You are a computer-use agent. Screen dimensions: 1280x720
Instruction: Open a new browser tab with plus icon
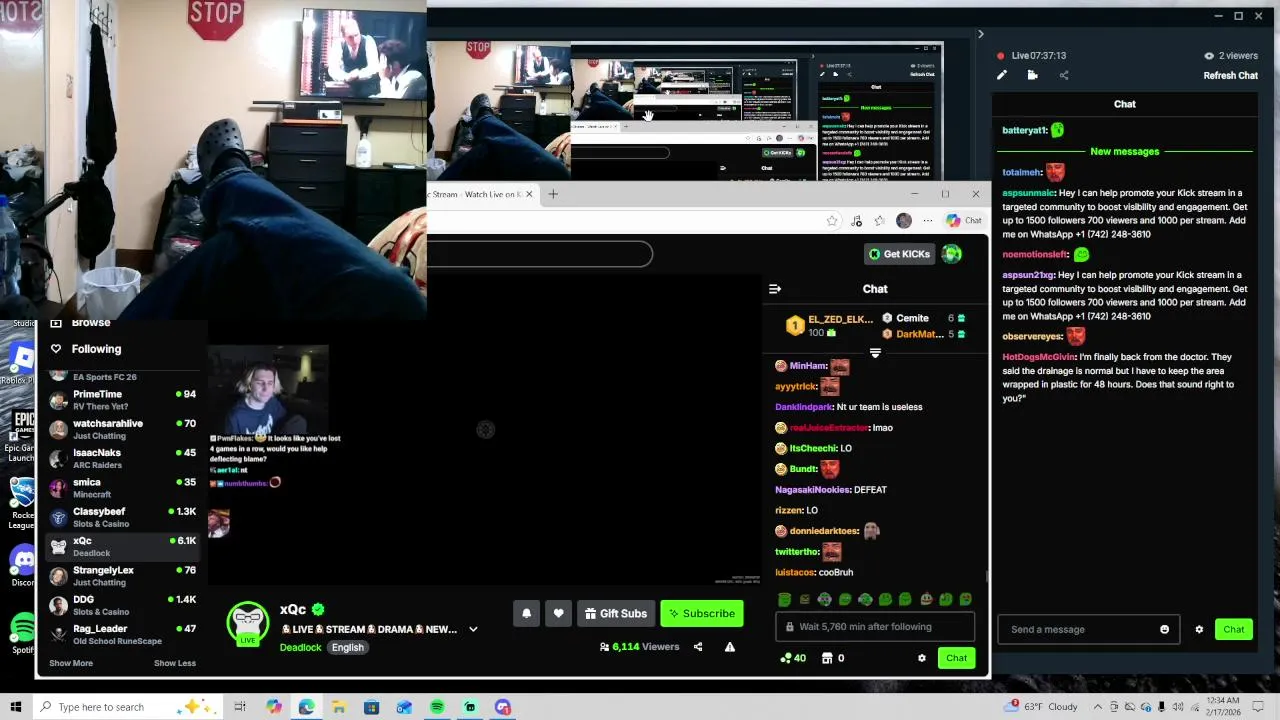coord(553,194)
